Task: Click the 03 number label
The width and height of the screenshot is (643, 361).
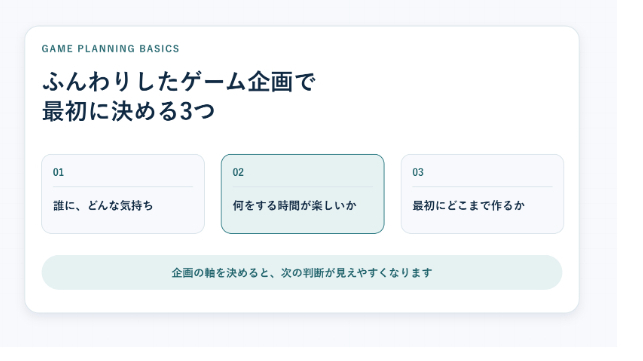Action: coord(418,172)
